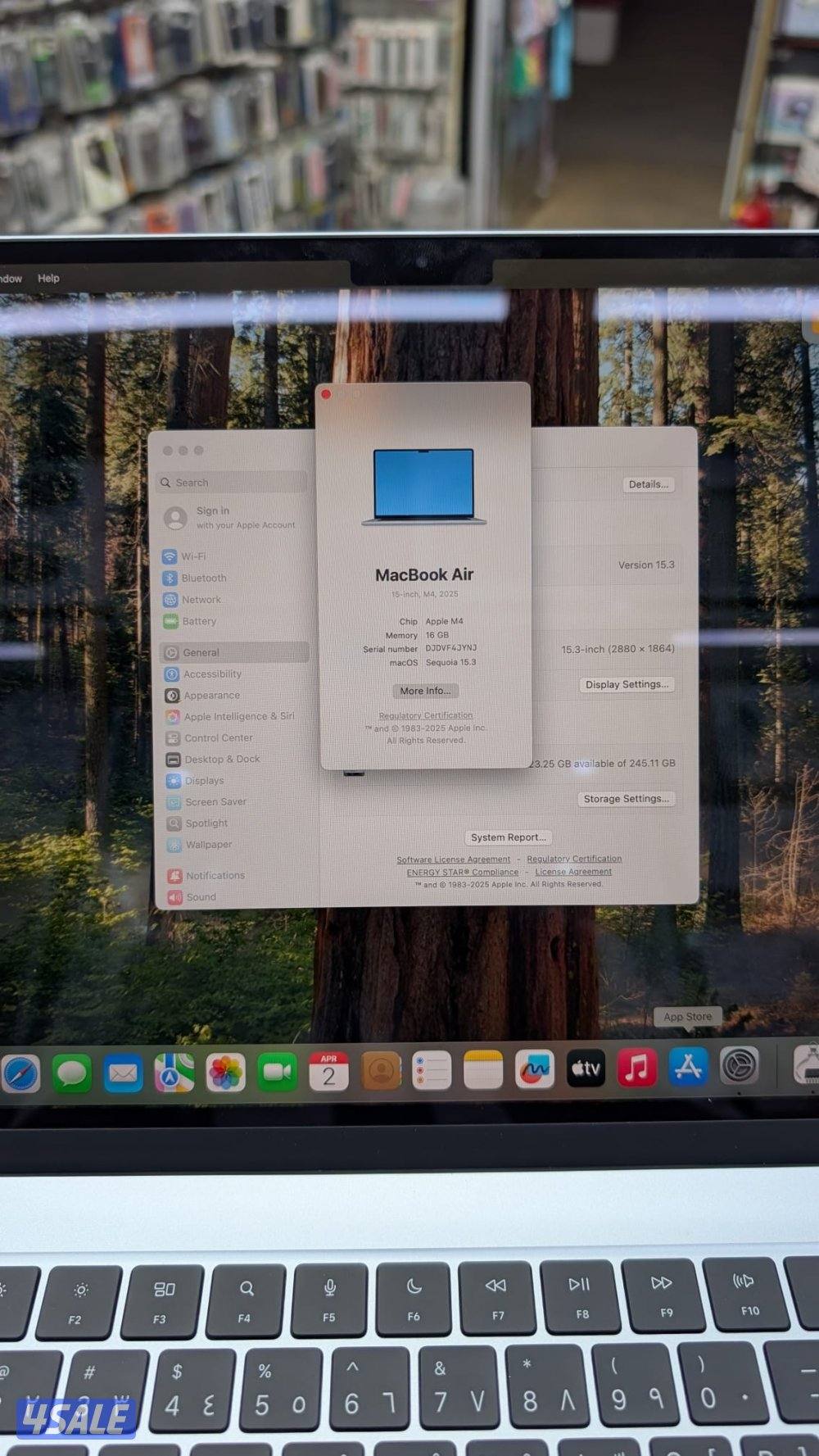Open Notes app in Dock
Viewport: 819px width, 1456px height.
[483, 1070]
